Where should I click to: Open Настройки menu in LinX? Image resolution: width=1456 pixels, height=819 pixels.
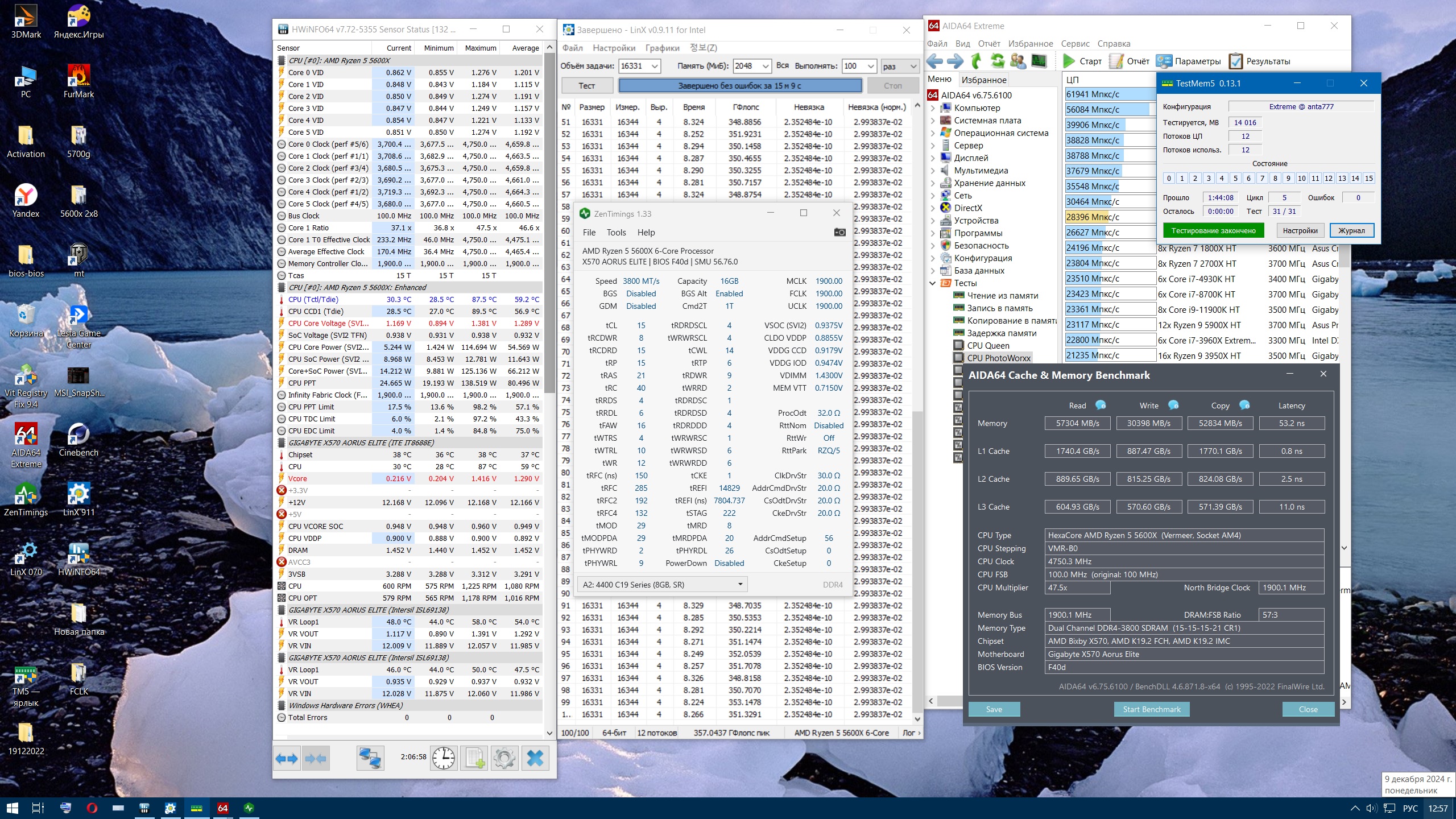pos(614,48)
